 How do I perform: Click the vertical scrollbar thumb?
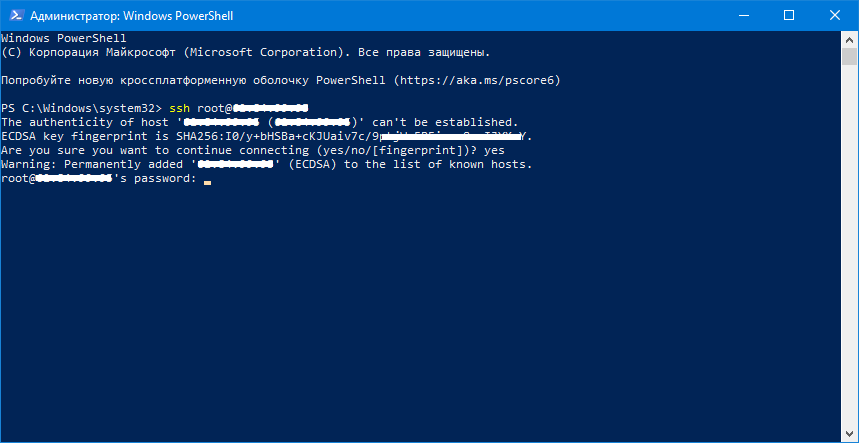pyautogui.click(x=849, y=56)
